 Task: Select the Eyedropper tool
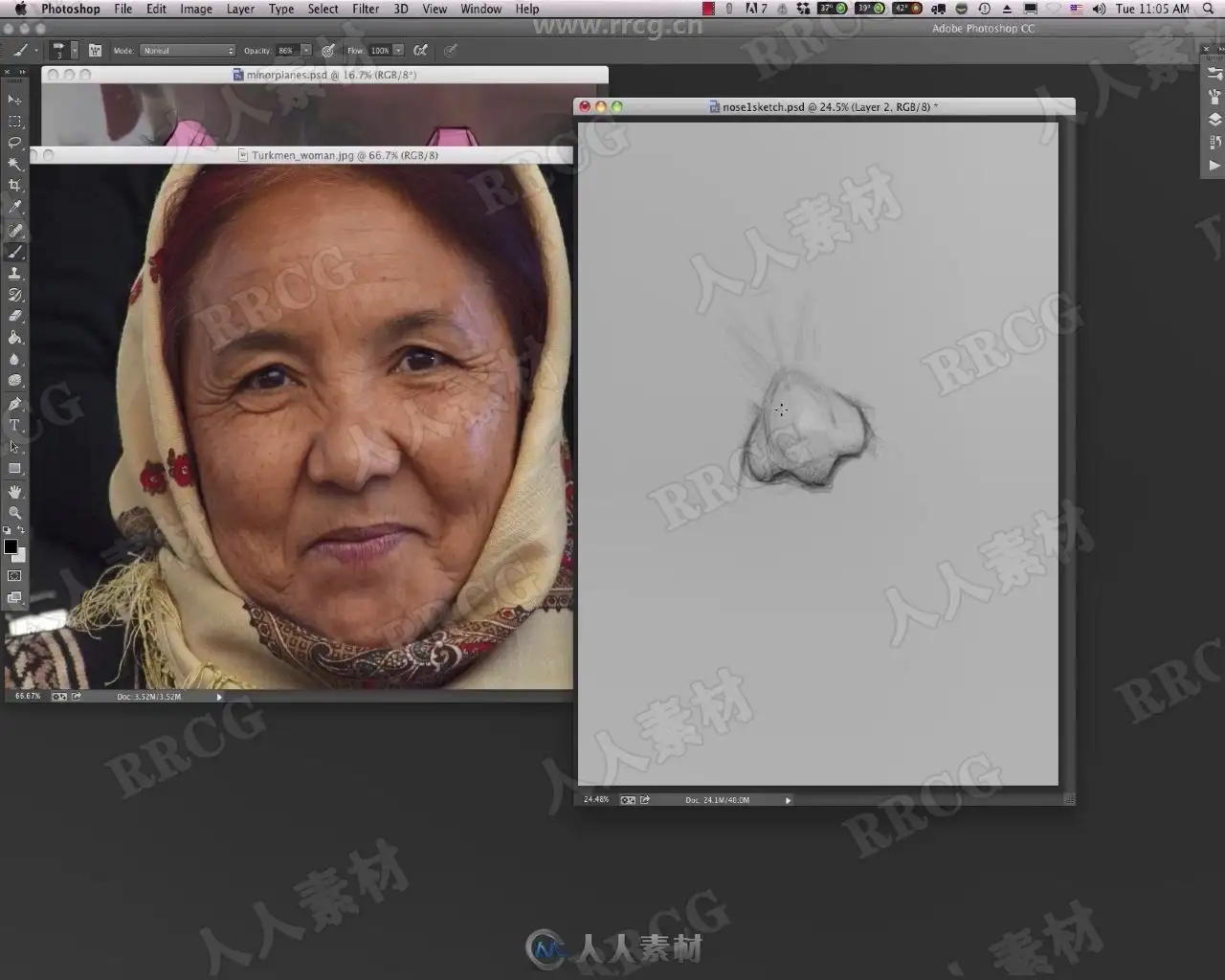click(14, 207)
